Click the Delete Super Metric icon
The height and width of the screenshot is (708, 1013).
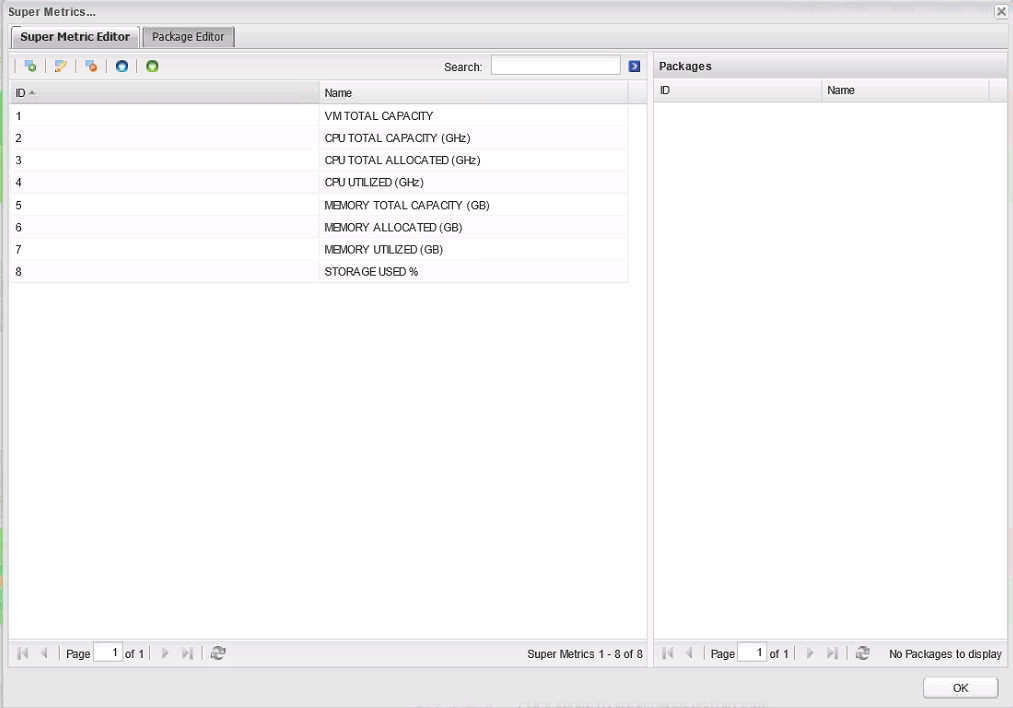(x=91, y=66)
